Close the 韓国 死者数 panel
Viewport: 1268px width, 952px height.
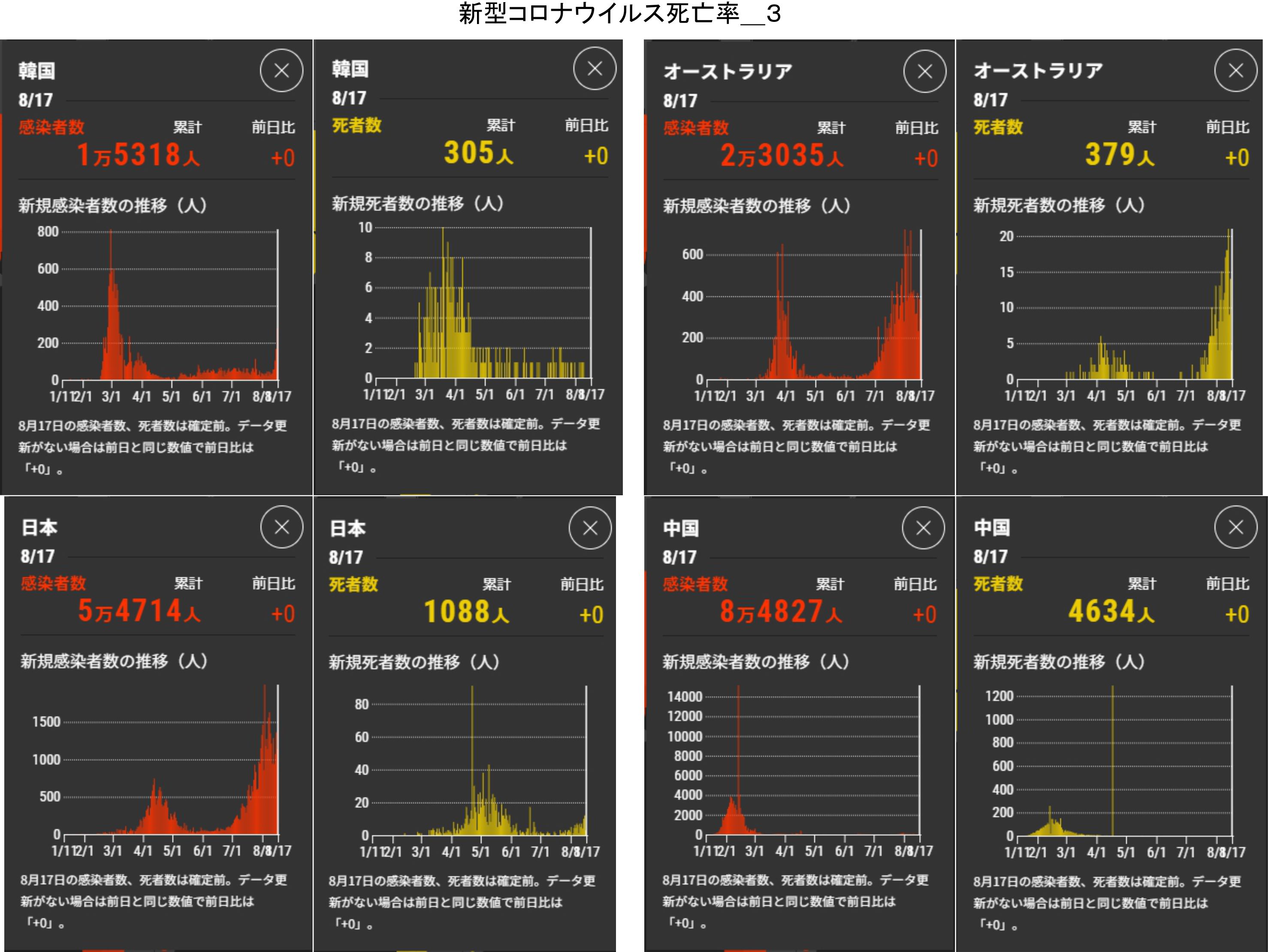click(595, 69)
